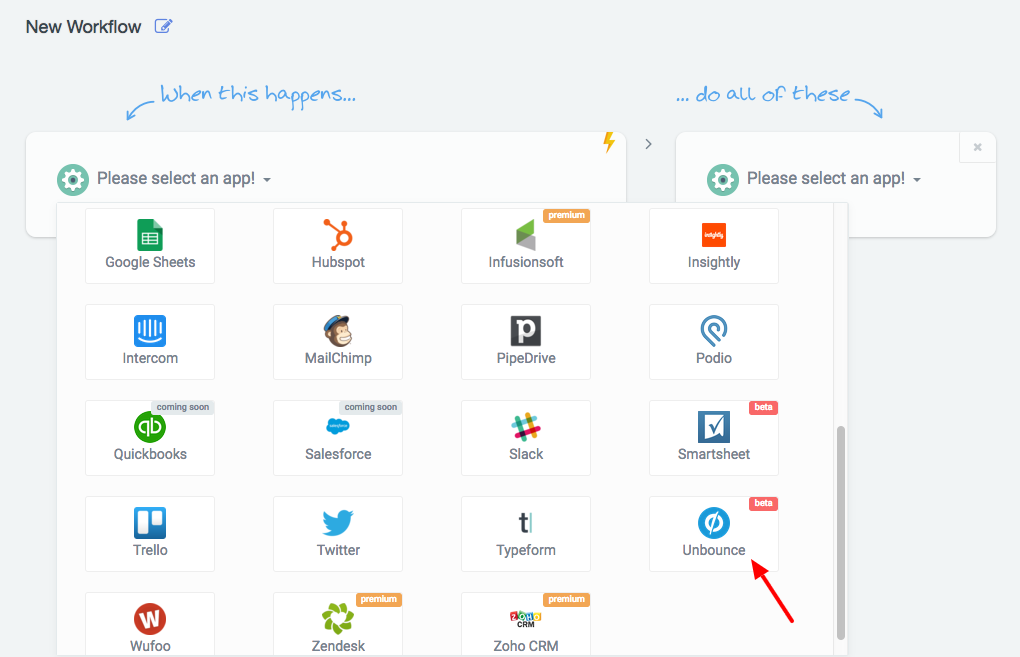This screenshot has width=1020, height=657.
Task: Click the action card gear icon
Action: click(723, 180)
